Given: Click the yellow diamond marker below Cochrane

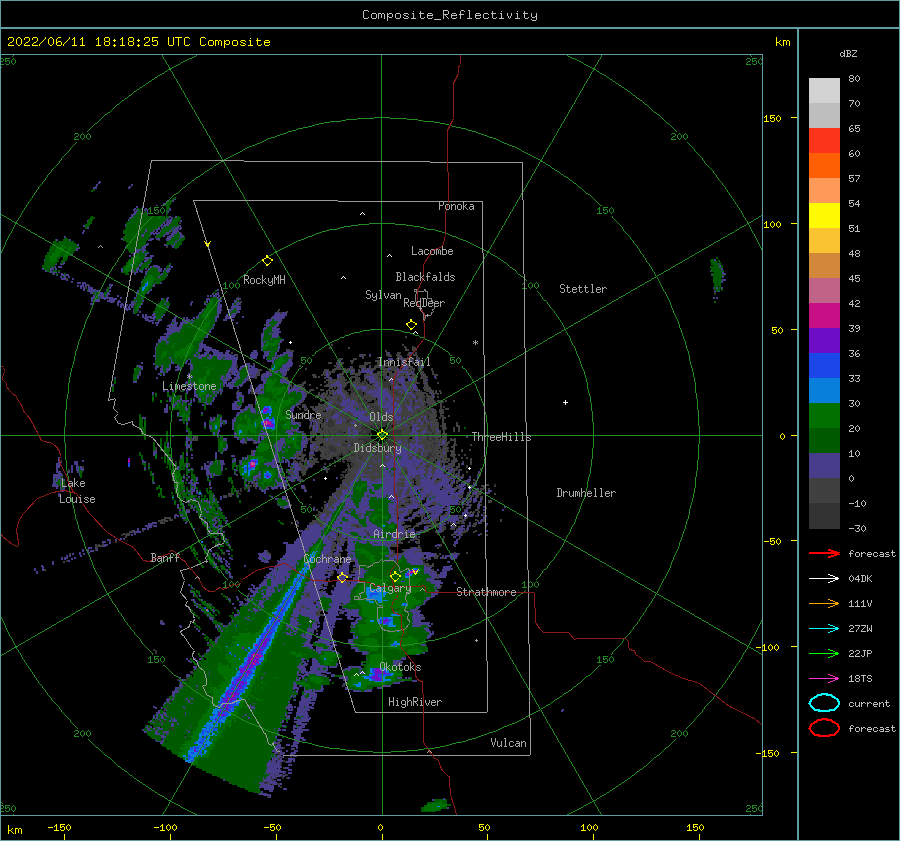Looking at the screenshot, I should [x=343, y=578].
